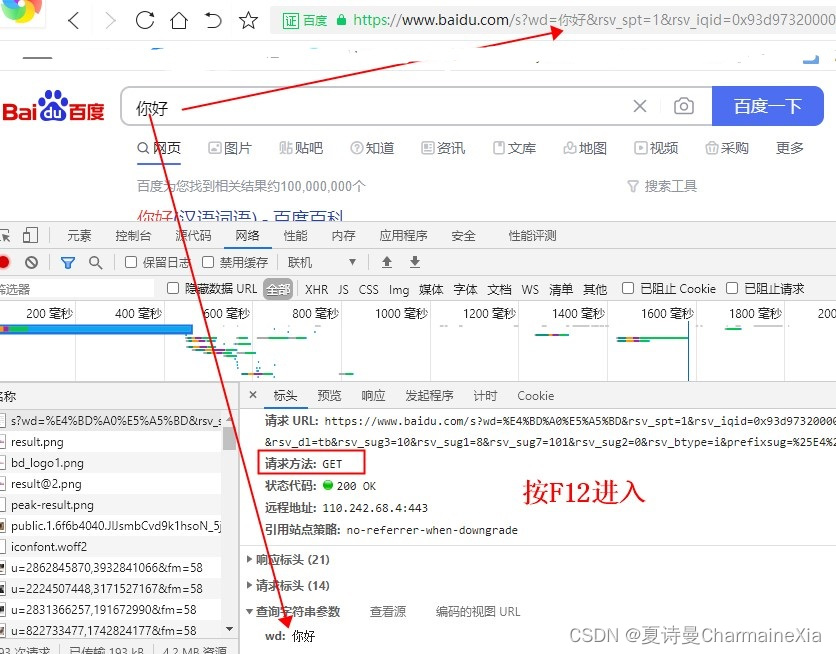Enable the 禁用缓存 checkbox
Viewport: 836px width, 654px height.
(x=208, y=262)
